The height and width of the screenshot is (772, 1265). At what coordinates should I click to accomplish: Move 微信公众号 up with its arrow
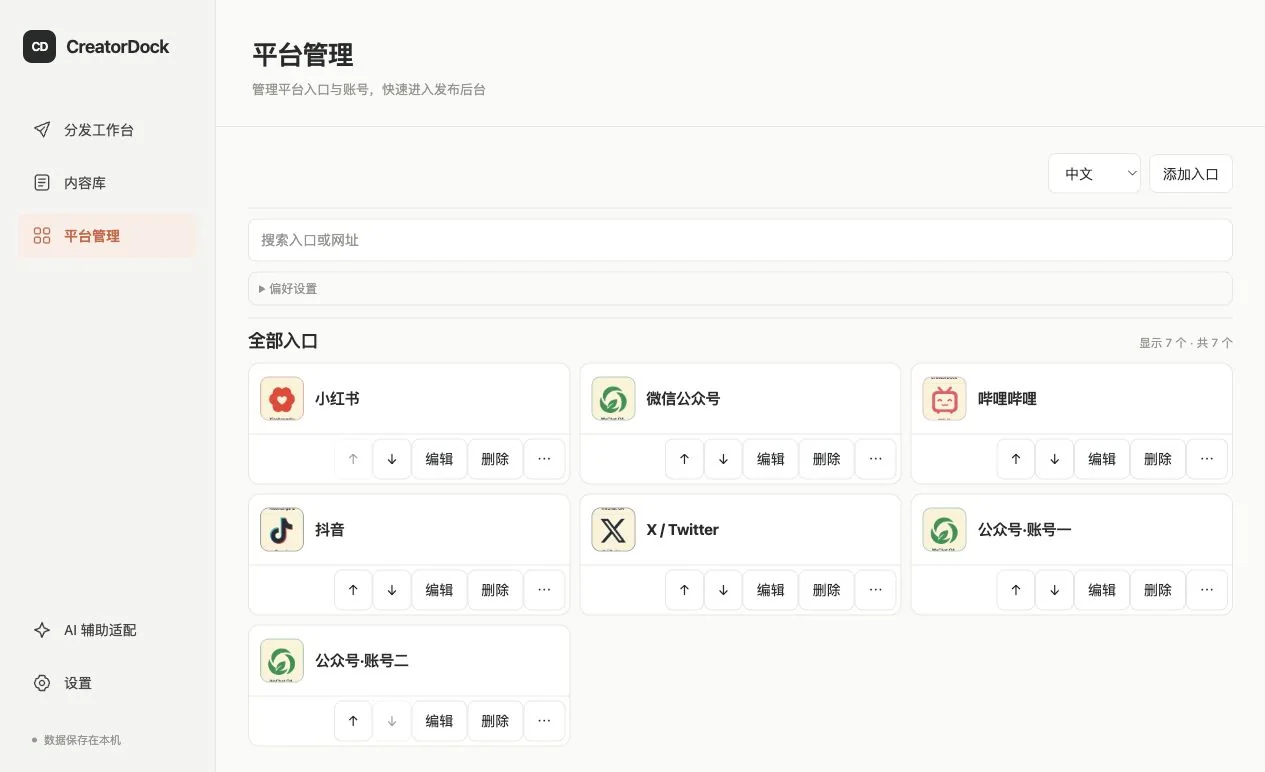[x=684, y=459]
